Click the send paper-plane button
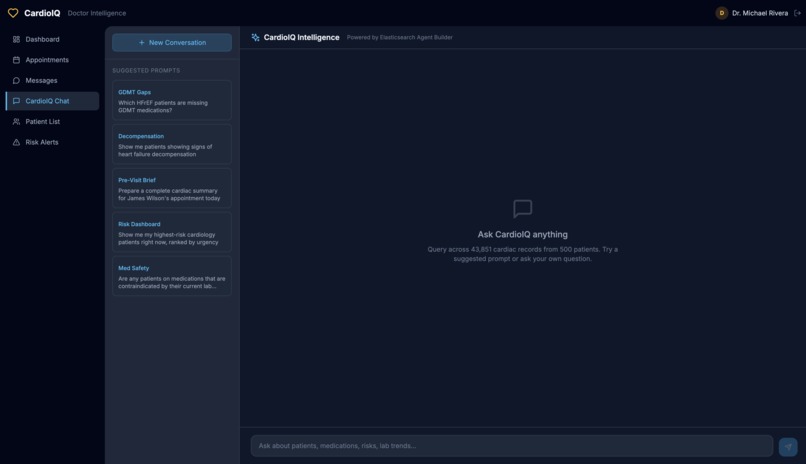This screenshot has width=806, height=464. coord(788,447)
